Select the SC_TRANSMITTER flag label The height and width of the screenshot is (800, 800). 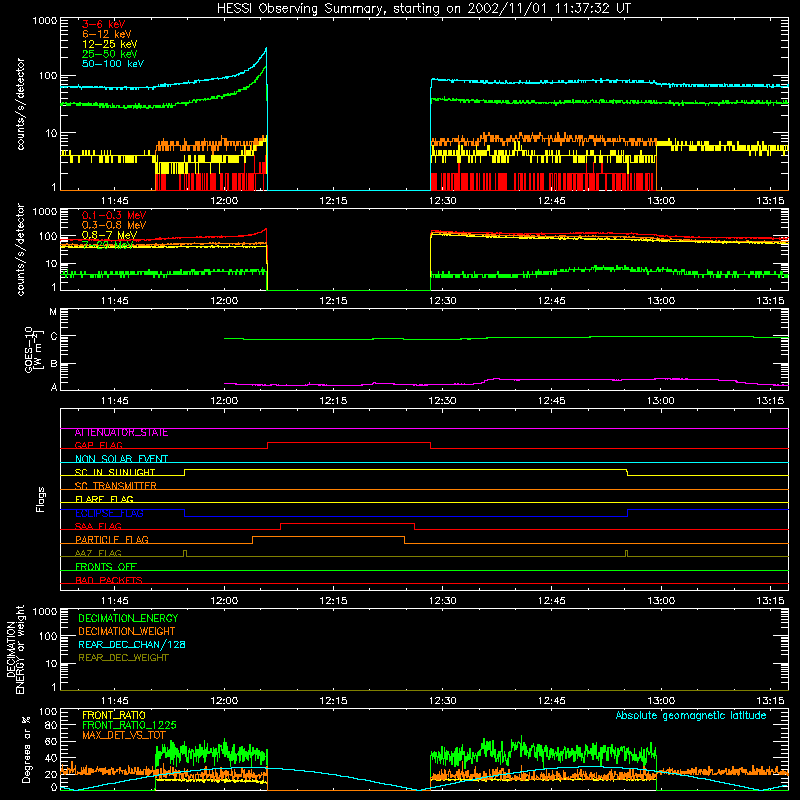pyautogui.click(x=116, y=486)
